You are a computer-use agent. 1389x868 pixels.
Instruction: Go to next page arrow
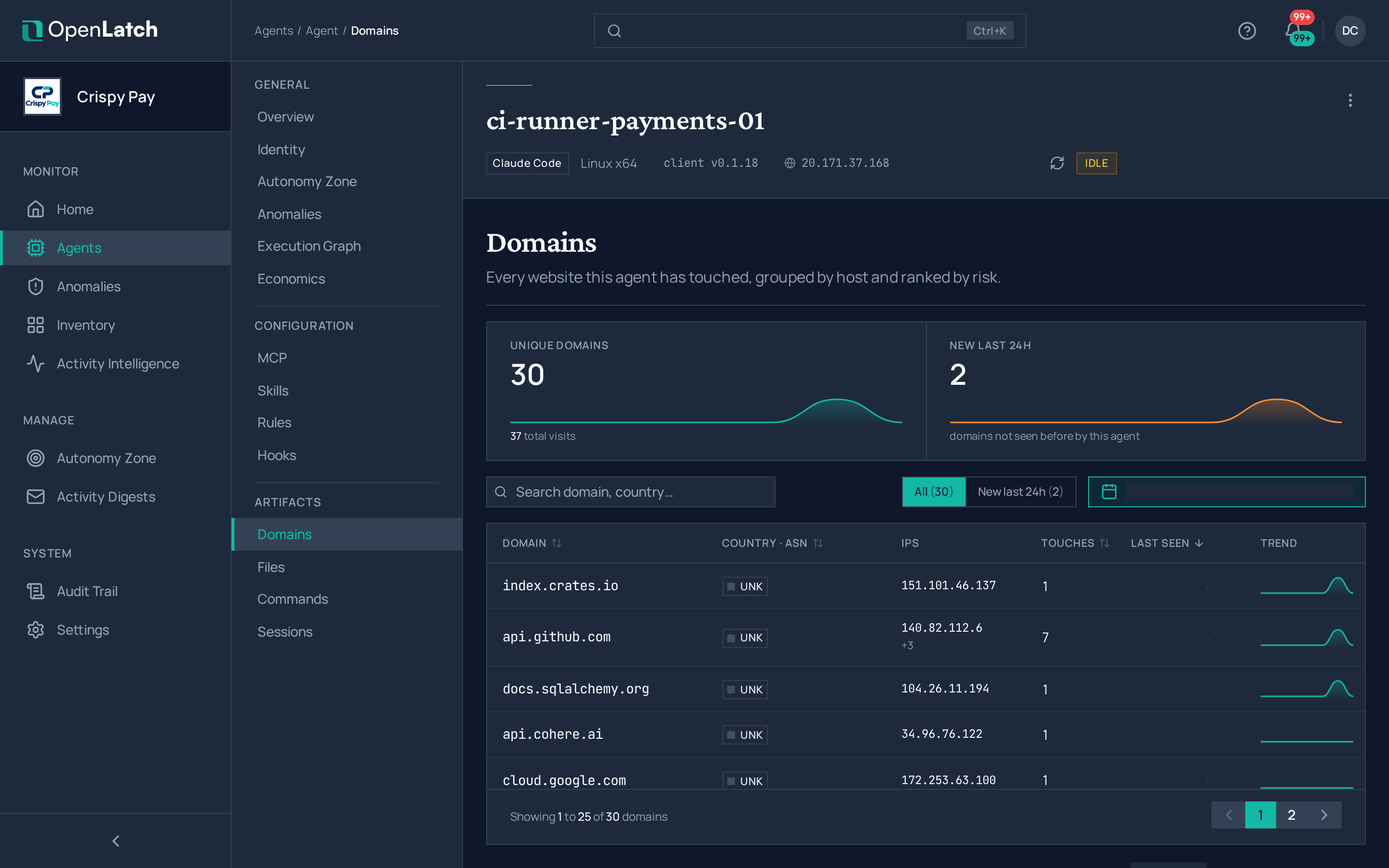1324,815
